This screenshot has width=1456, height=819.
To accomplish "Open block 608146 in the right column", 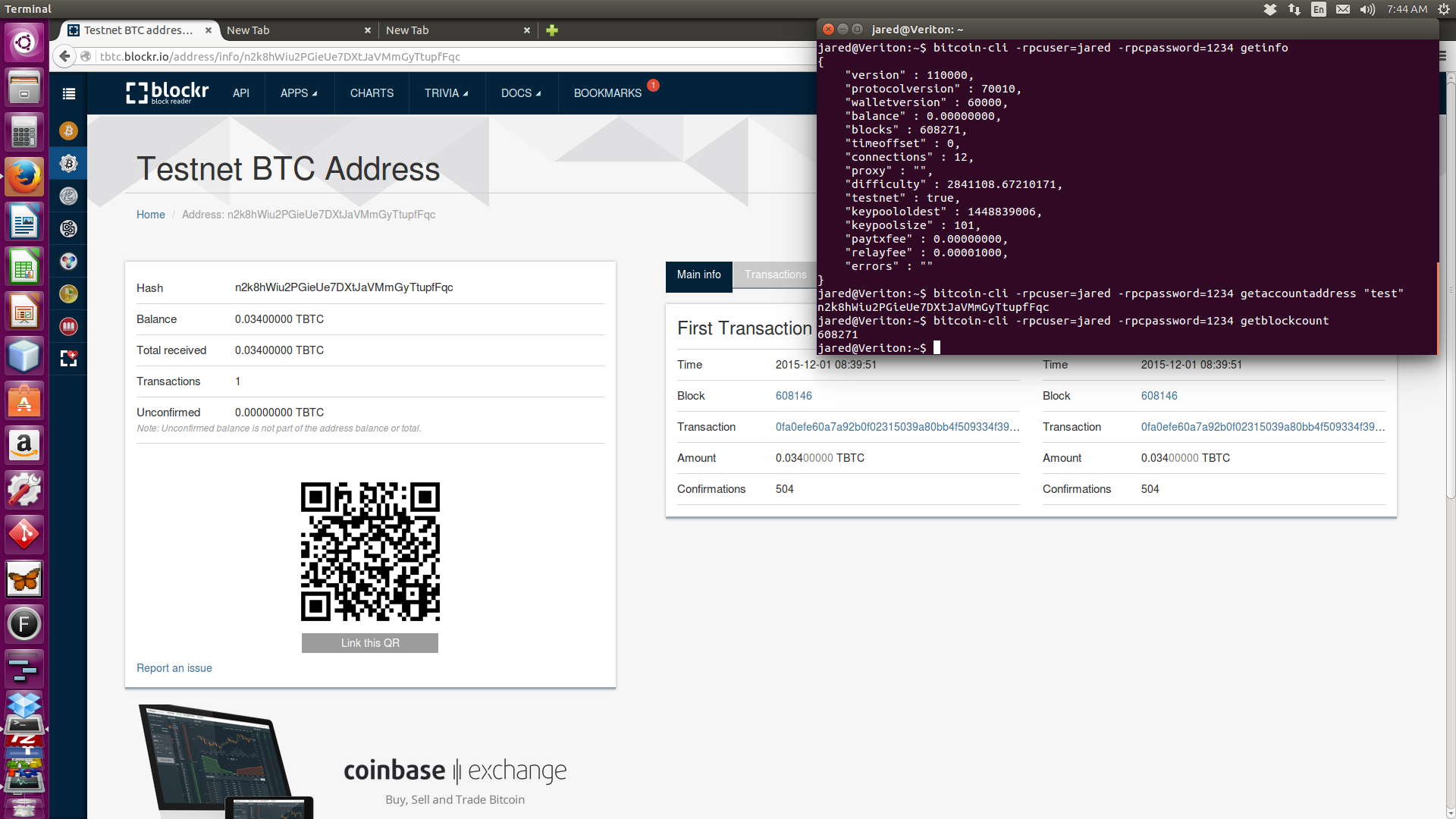I will pos(1159,396).
